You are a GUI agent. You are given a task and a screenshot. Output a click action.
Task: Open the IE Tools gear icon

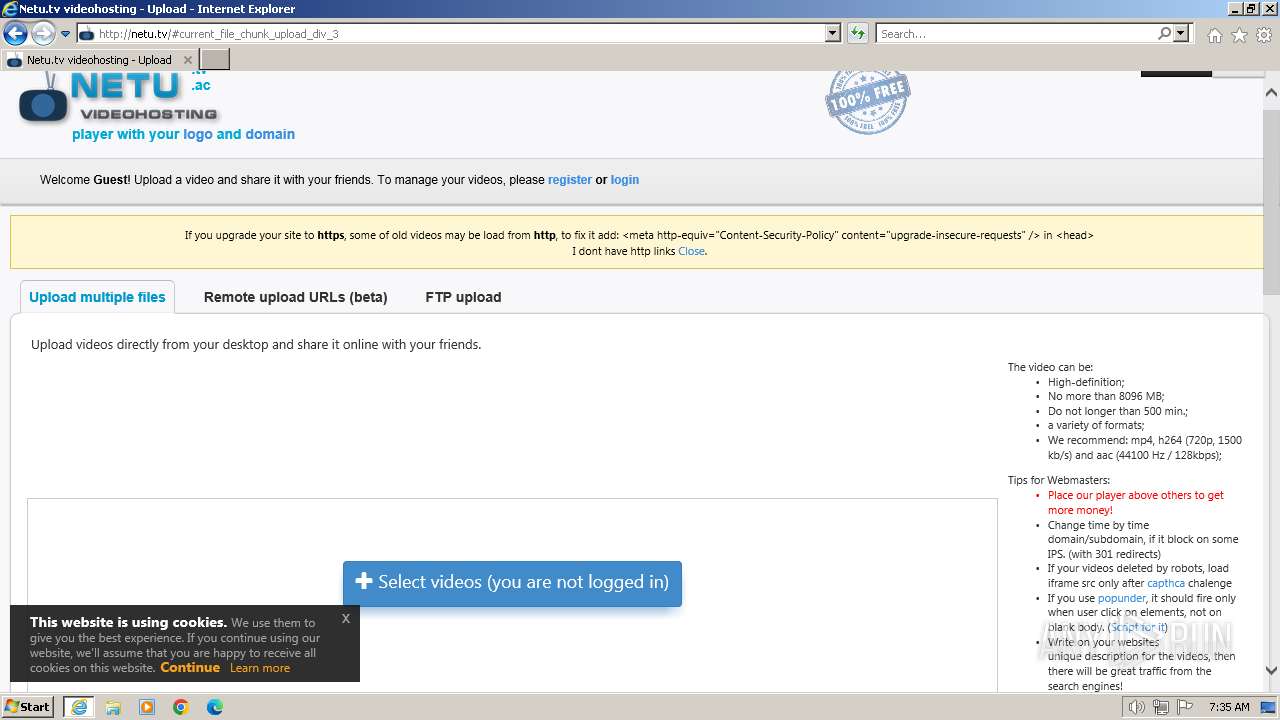1264,35
